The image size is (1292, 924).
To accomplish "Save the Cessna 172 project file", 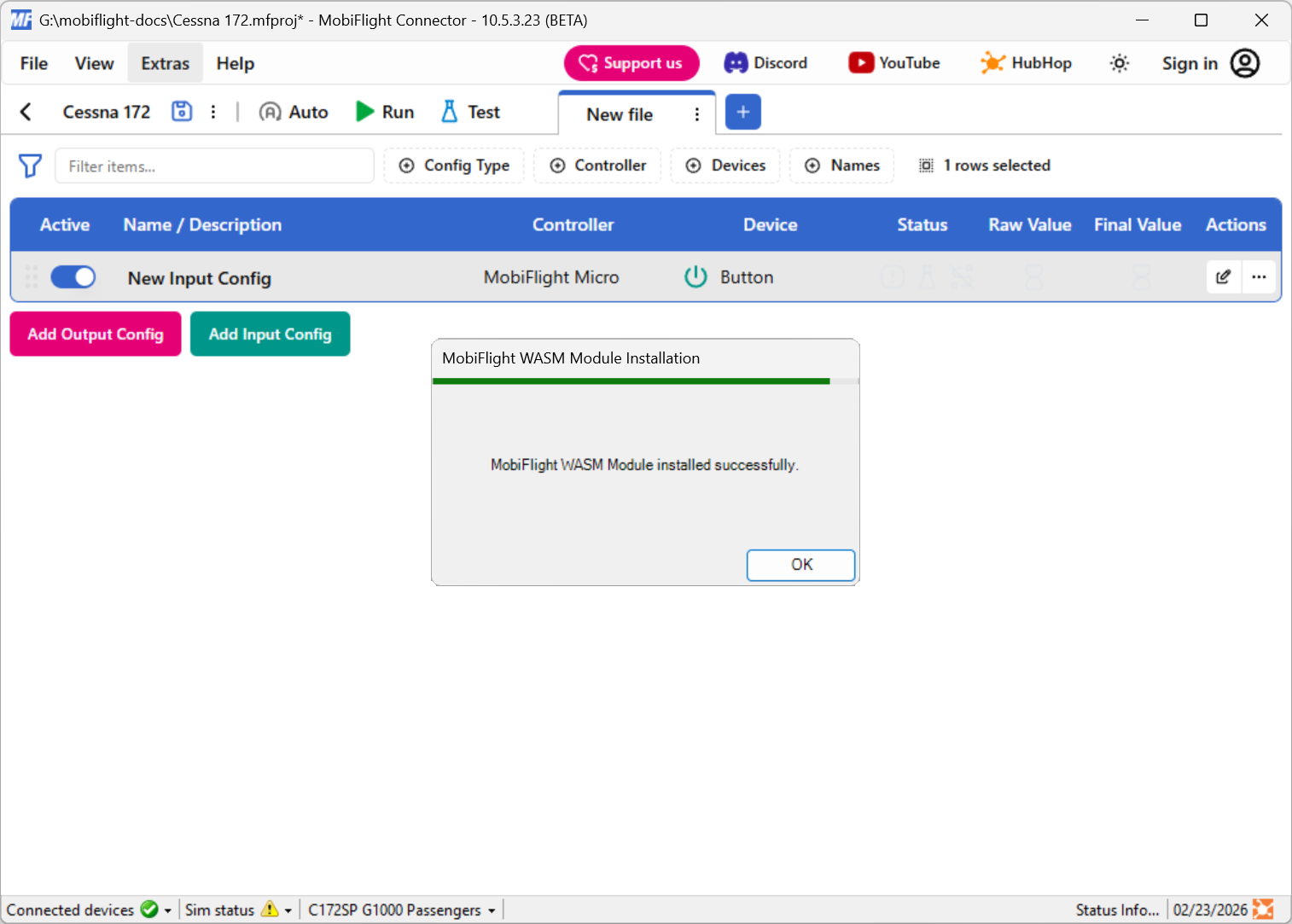I will point(181,111).
